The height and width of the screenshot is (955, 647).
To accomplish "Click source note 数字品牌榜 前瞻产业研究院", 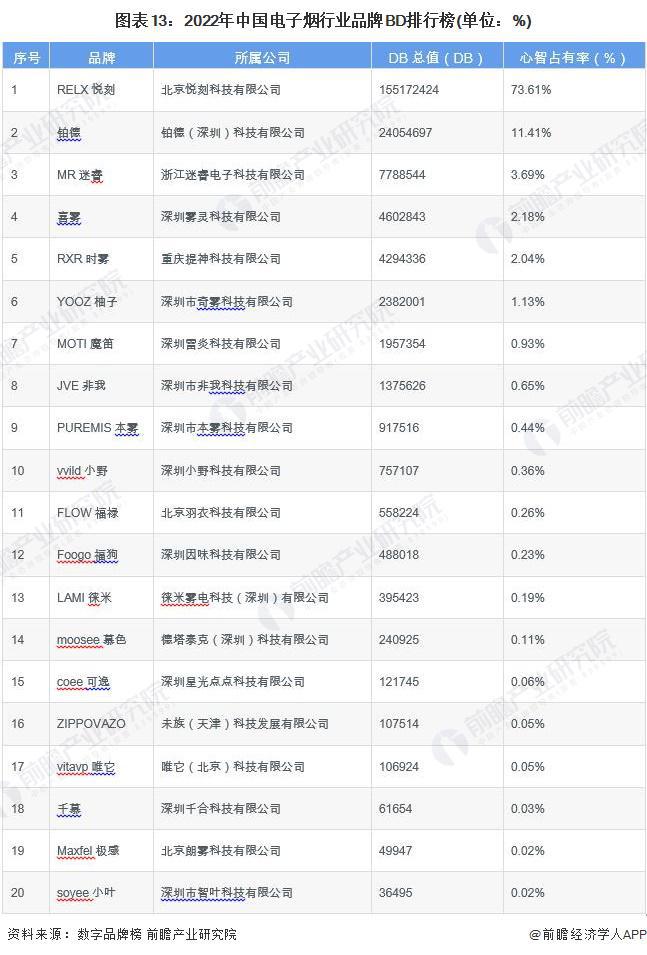I will coord(157,934).
